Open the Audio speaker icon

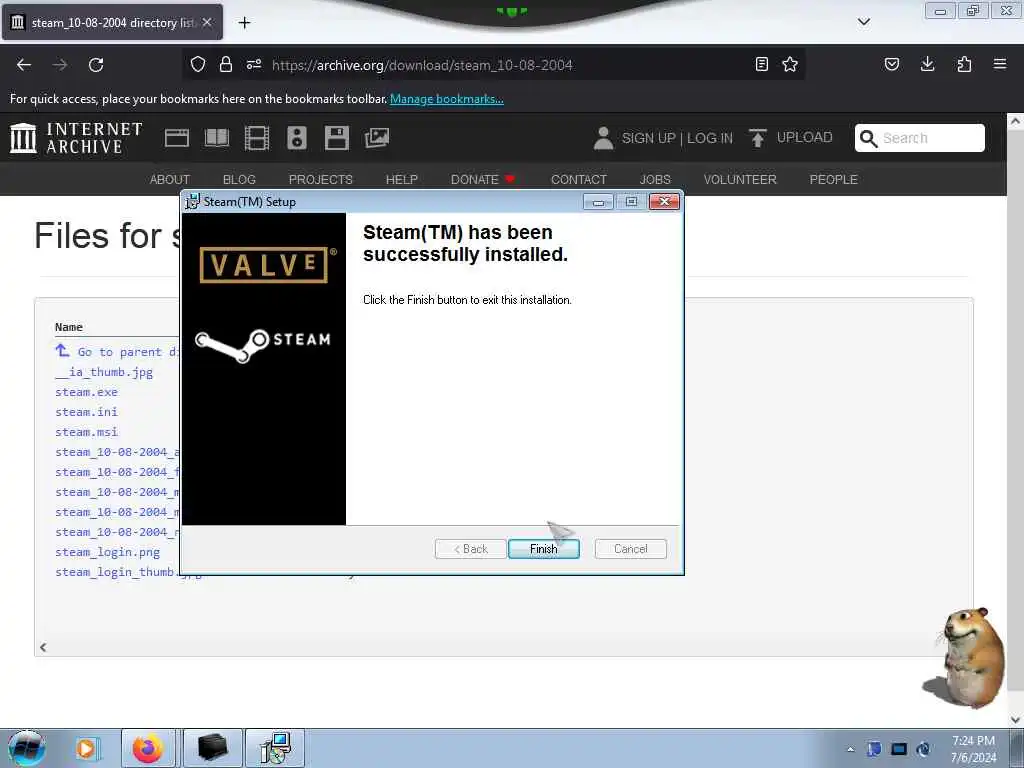pos(296,138)
